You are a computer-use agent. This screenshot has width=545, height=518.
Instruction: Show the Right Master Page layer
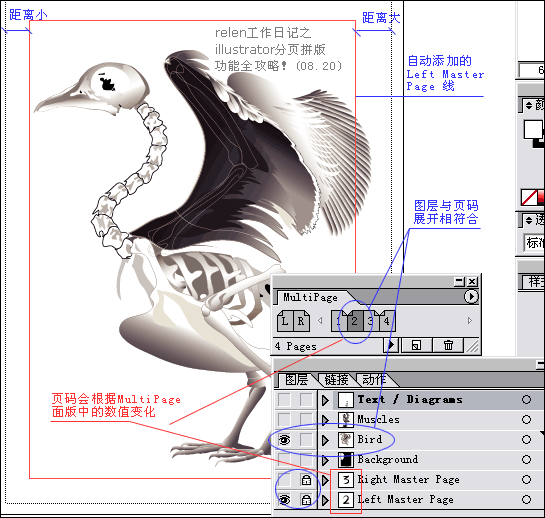click(x=284, y=480)
